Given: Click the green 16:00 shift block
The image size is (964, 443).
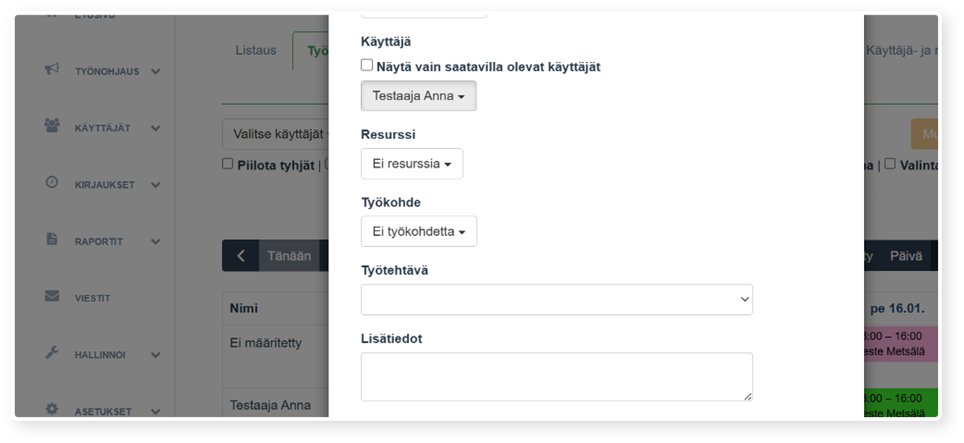Looking at the screenshot, I should pos(901,404).
